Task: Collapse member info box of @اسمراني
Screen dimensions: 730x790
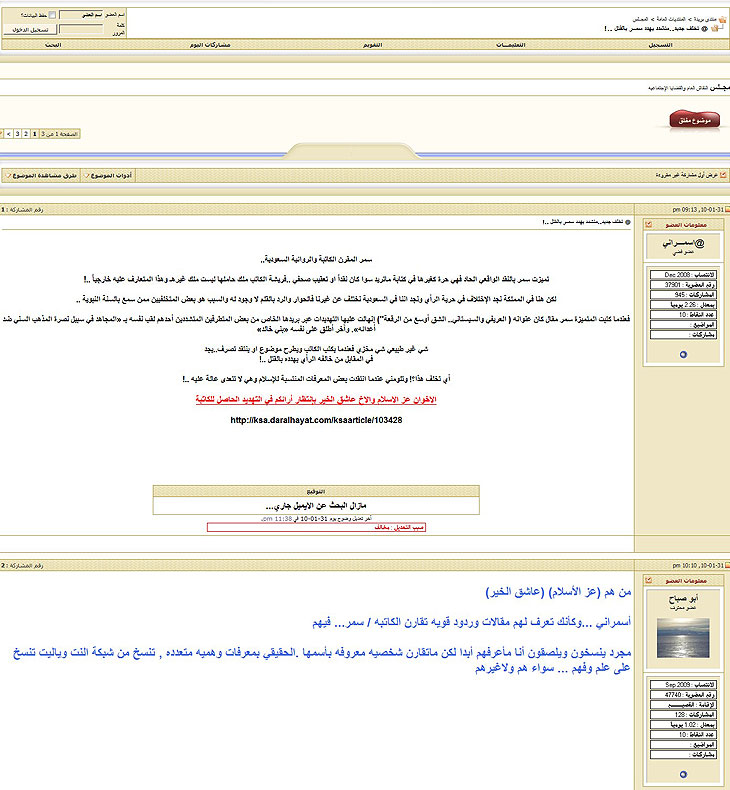Action: 649,224
